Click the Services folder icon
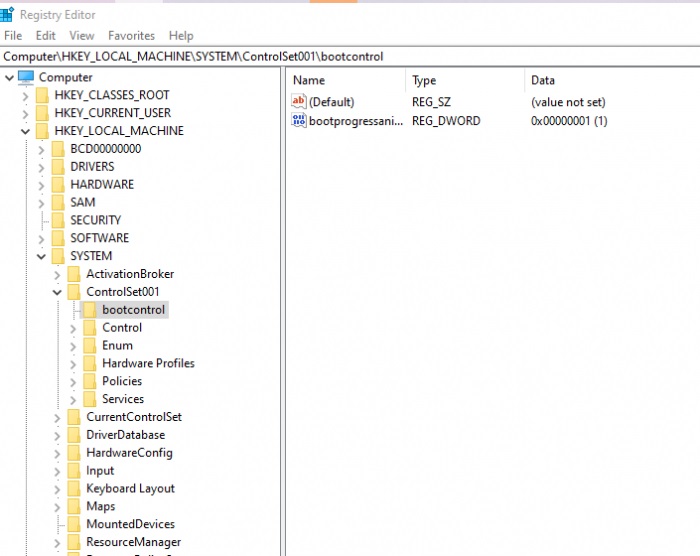This screenshot has height=556, width=700. (90, 399)
